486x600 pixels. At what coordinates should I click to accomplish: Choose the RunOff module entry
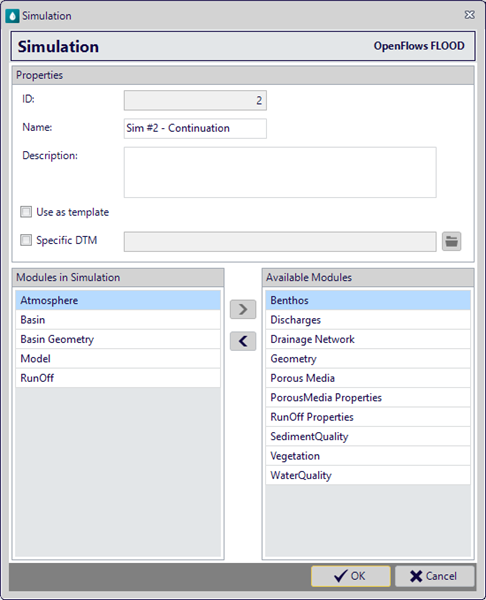pos(118,378)
